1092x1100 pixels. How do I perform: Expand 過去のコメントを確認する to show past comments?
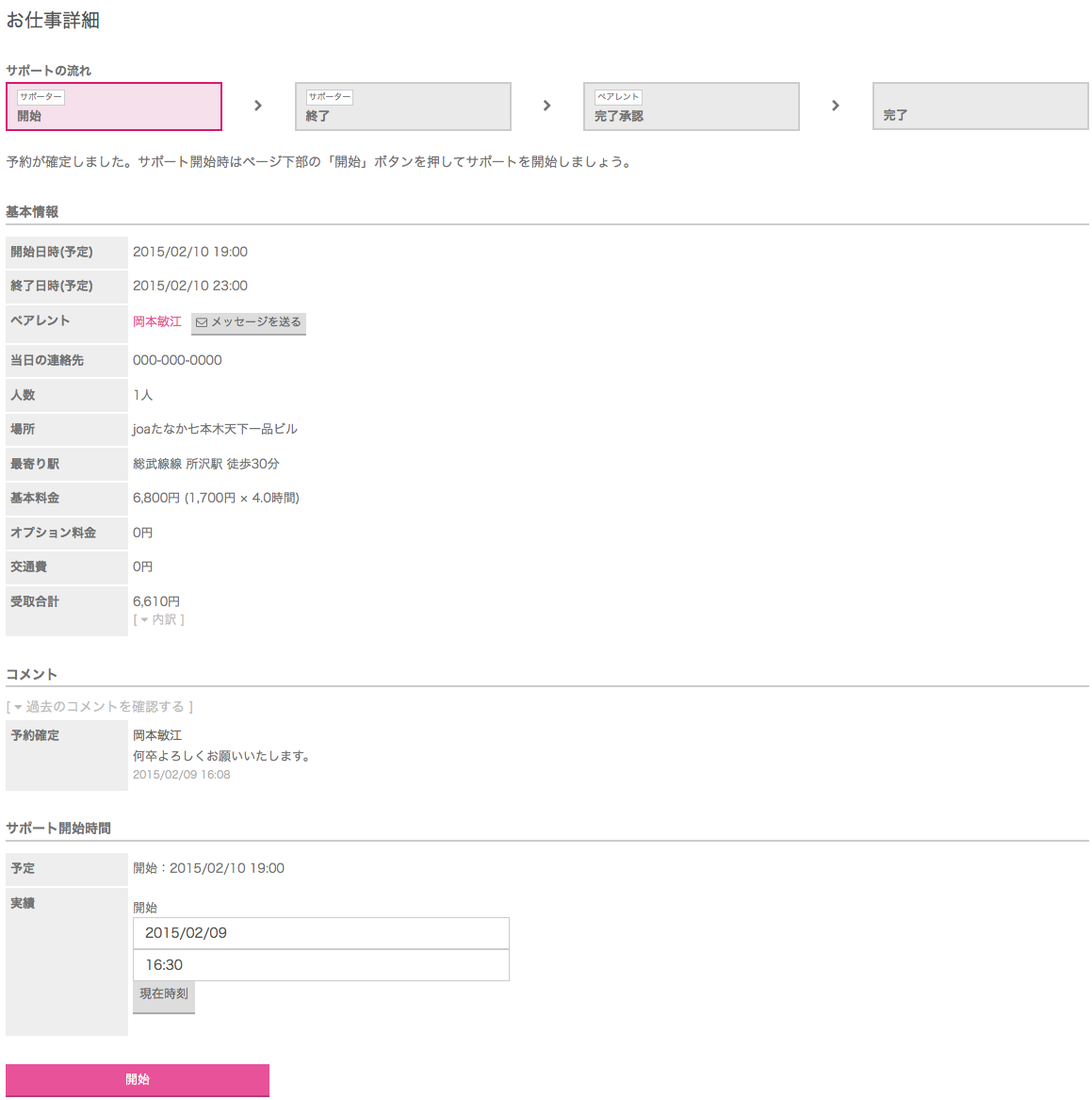point(100,706)
